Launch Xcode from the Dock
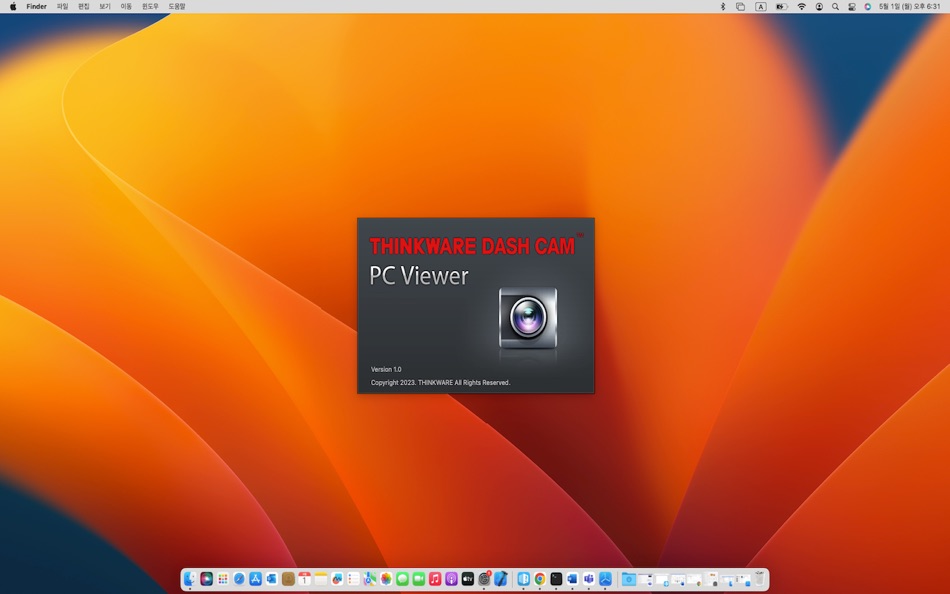 point(500,579)
